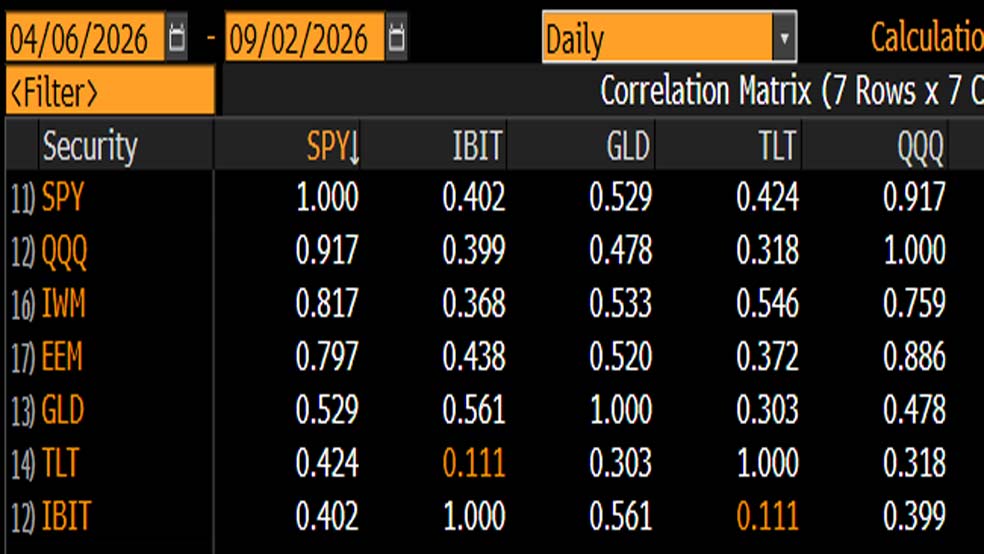Open the calendar icon beside start date 04/06/2026
The width and height of the screenshot is (984, 554).
tap(176, 37)
